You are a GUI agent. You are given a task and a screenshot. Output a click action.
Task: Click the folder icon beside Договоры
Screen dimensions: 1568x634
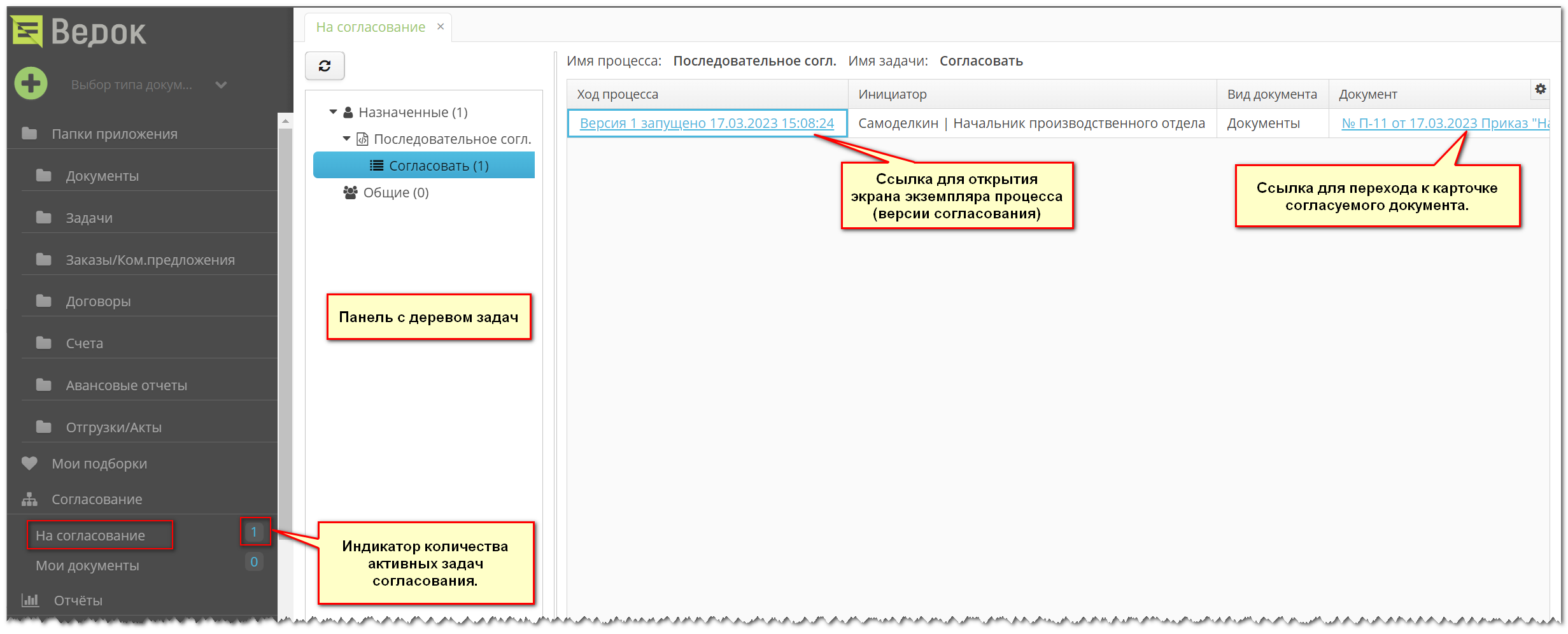[x=43, y=300]
